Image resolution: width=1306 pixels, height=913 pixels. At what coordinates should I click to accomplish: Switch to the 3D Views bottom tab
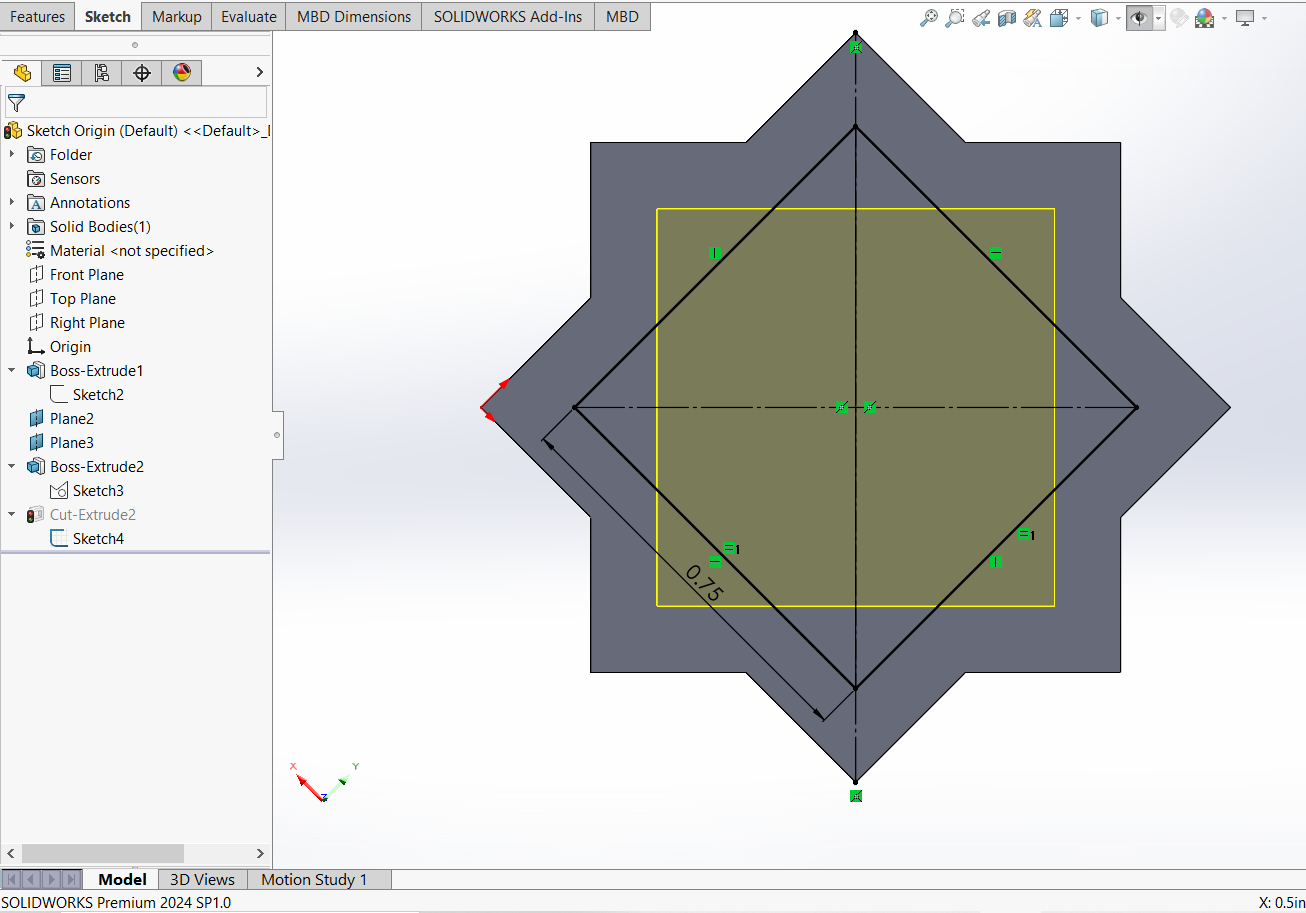pyautogui.click(x=203, y=879)
